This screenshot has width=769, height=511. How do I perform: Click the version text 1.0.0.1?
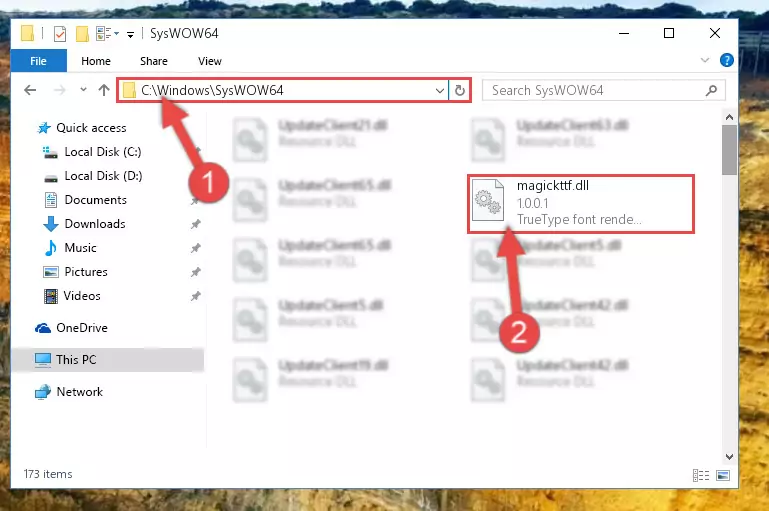[533, 203]
